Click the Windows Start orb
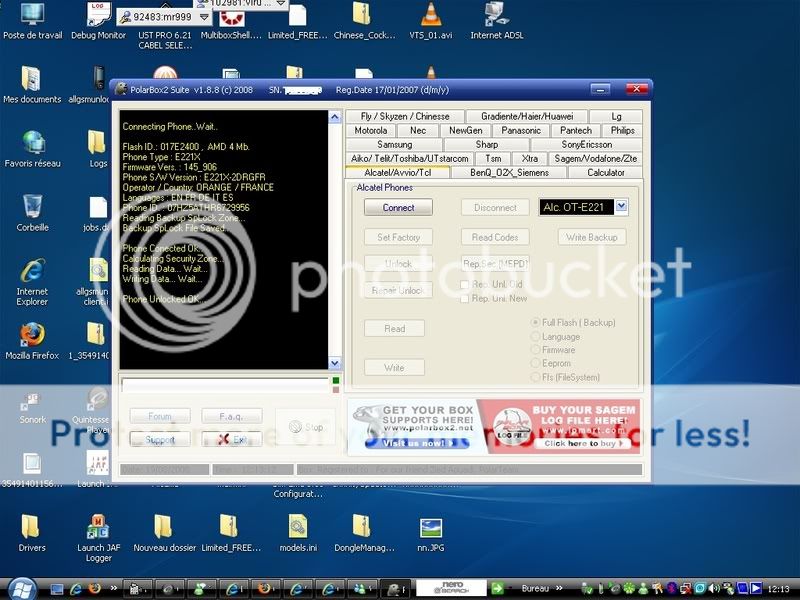 [21, 589]
